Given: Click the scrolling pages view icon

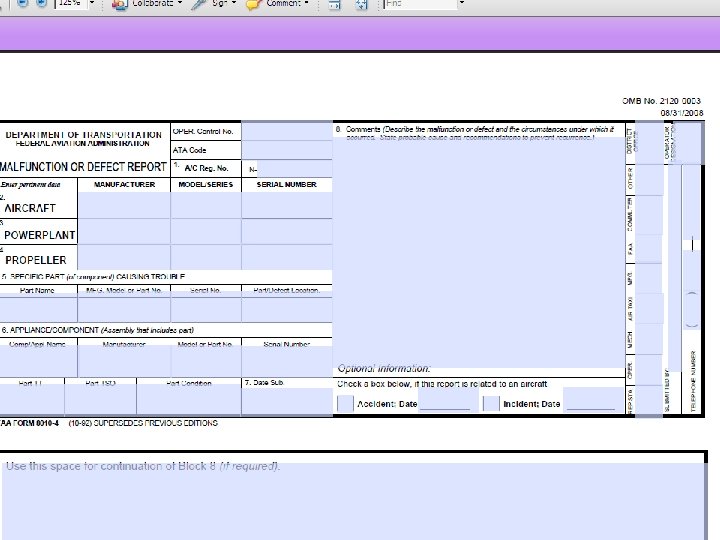Looking at the screenshot, I should [x=335, y=4].
